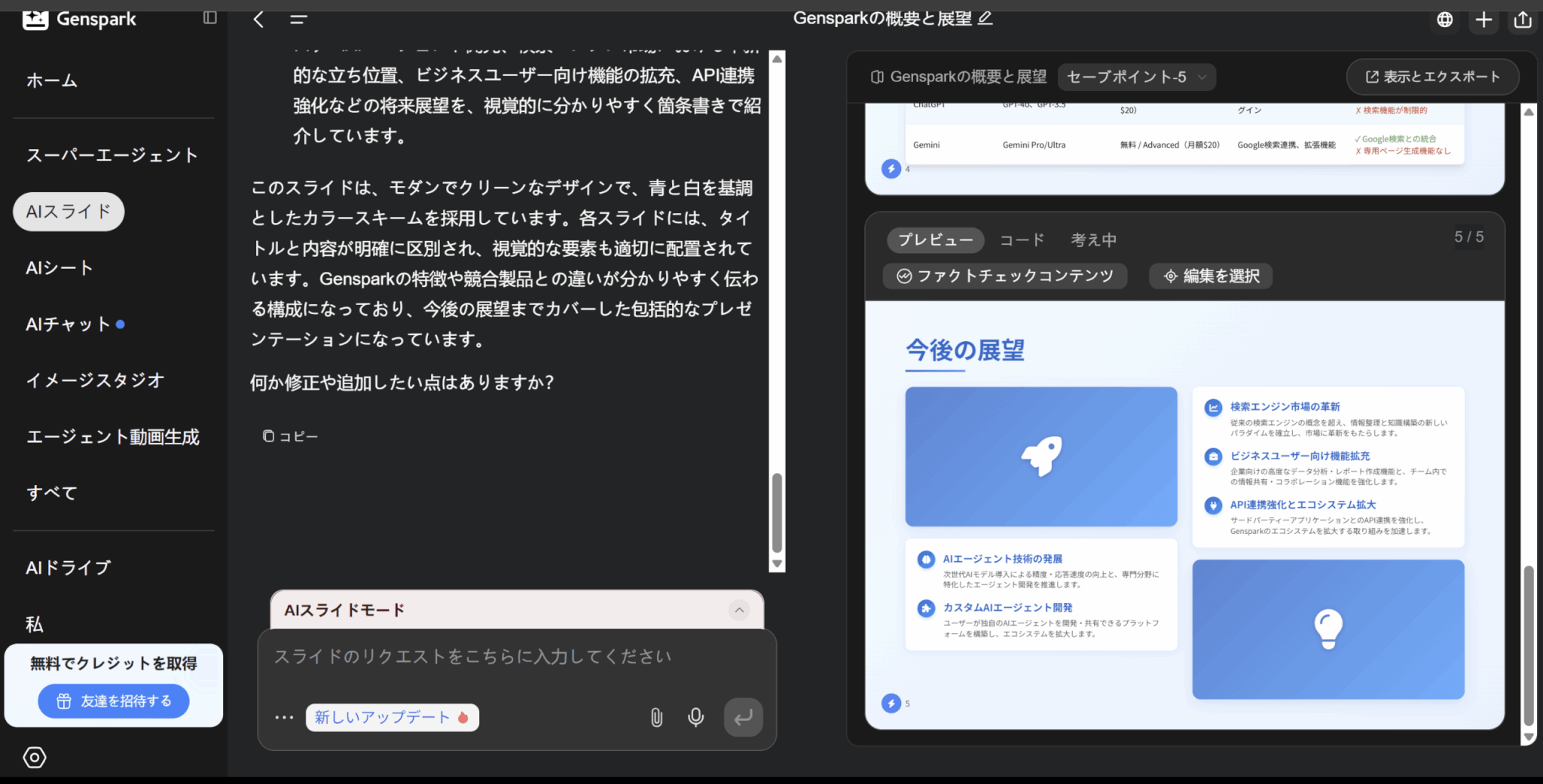This screenshot has width=1543, height=784.
Task: Select AIスライド in the sidebar
Action: 69,212
